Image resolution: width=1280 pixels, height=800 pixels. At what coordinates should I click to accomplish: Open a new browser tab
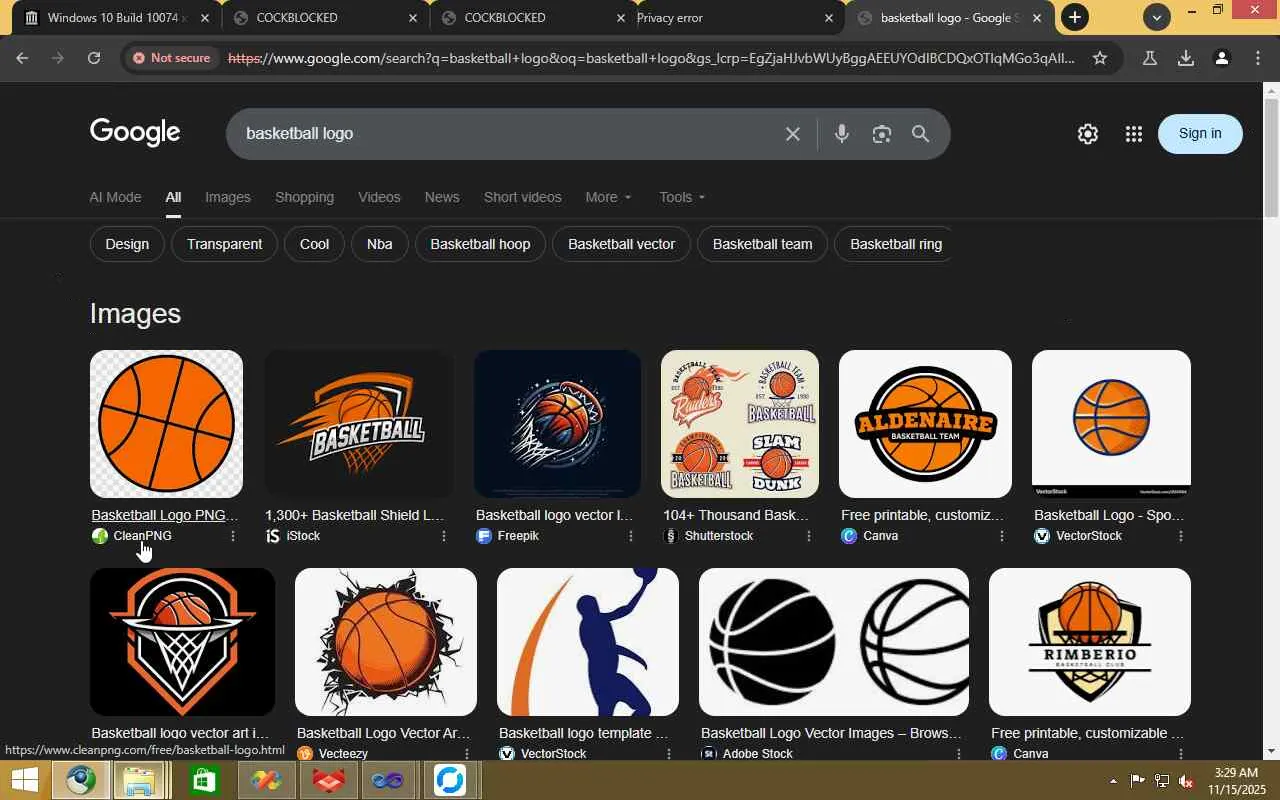click(1074, 17)
